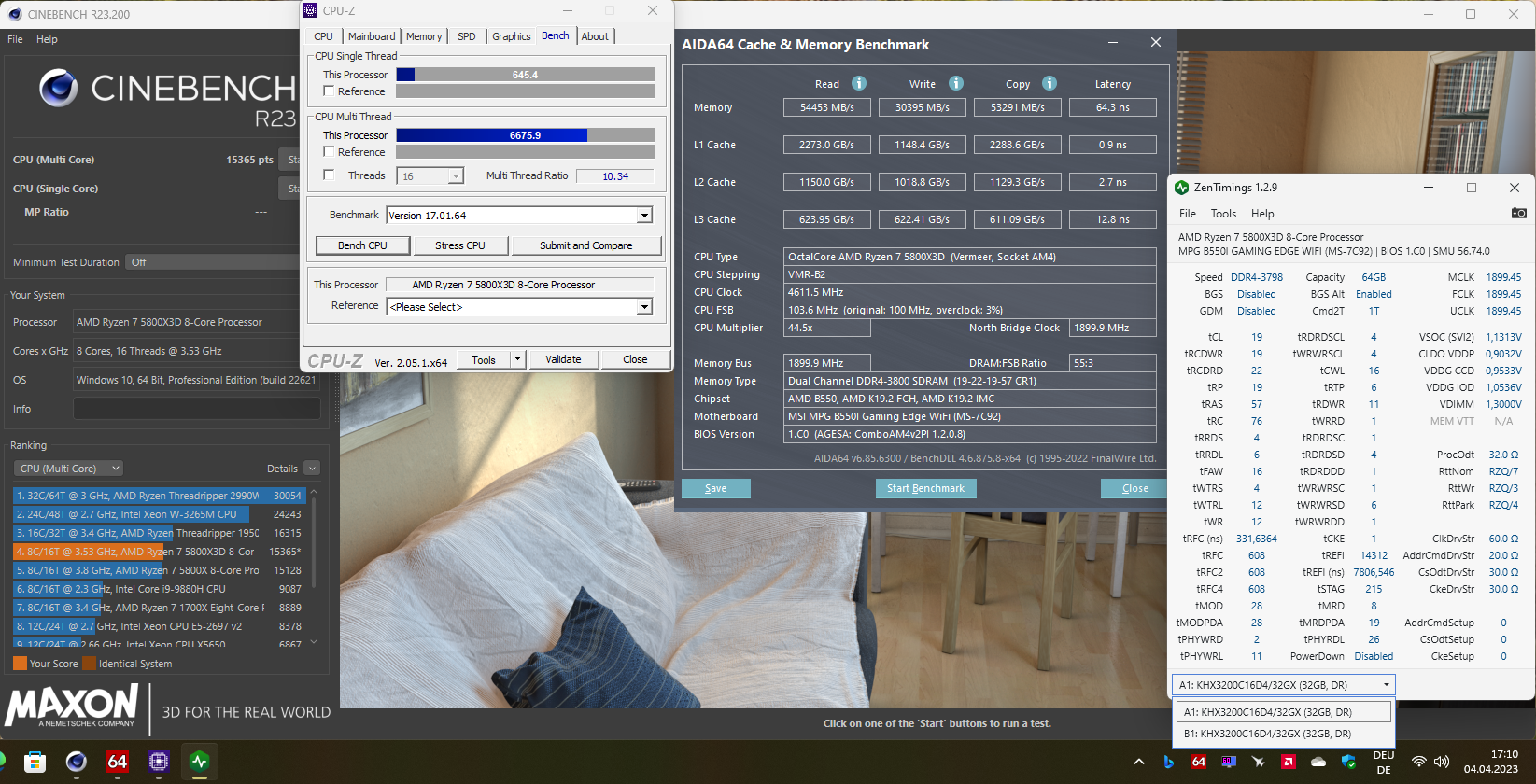The width and height of the screenshot is (1536, 784).
Task: Click the Bing tray icon
Action: (1168, 762)
